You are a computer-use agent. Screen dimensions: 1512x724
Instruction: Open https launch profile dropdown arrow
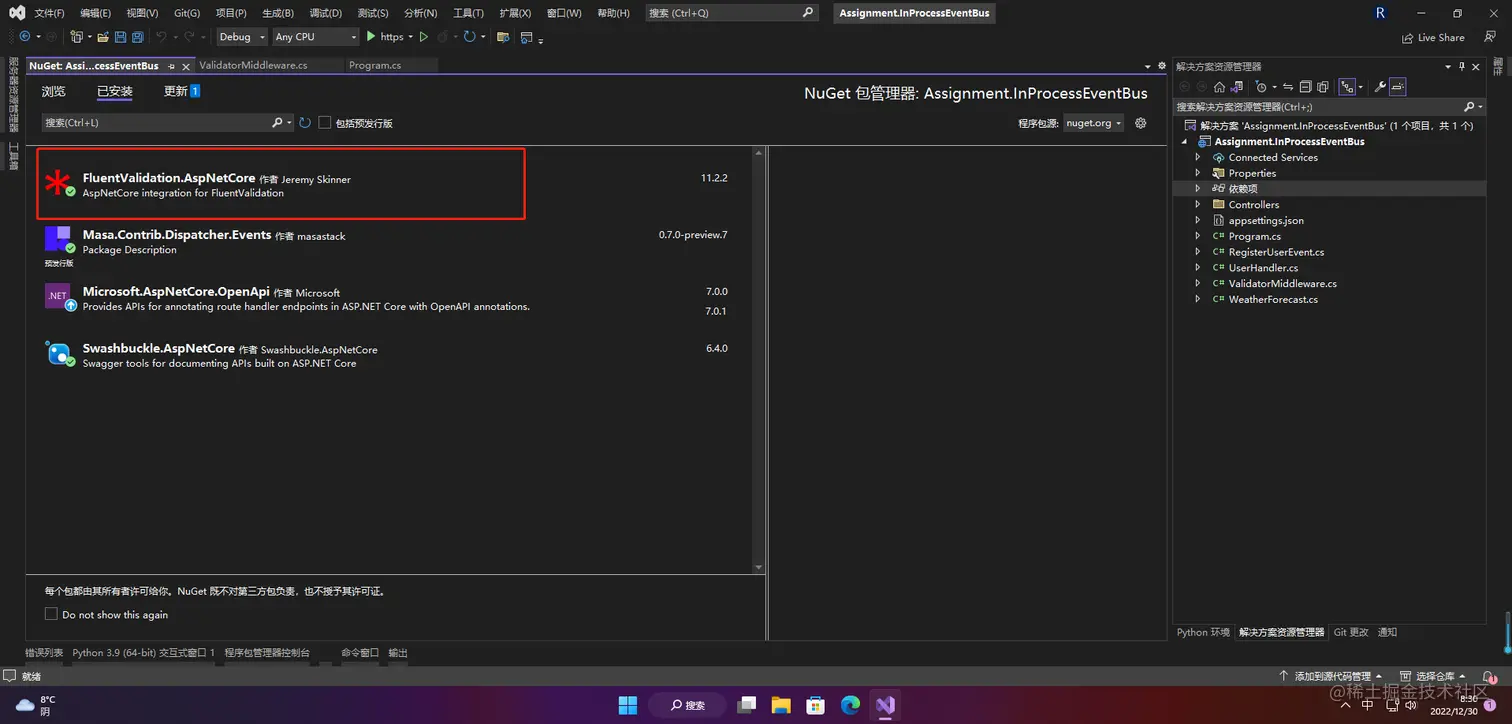(x=410, y=37)
